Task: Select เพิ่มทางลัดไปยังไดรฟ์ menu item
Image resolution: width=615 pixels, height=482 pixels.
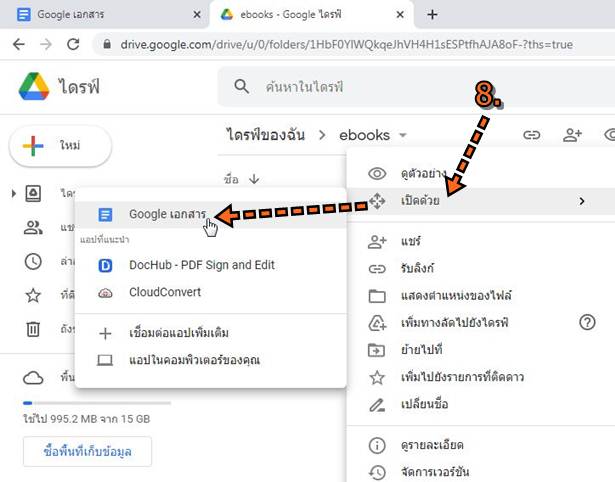Action: pos(481,323)
